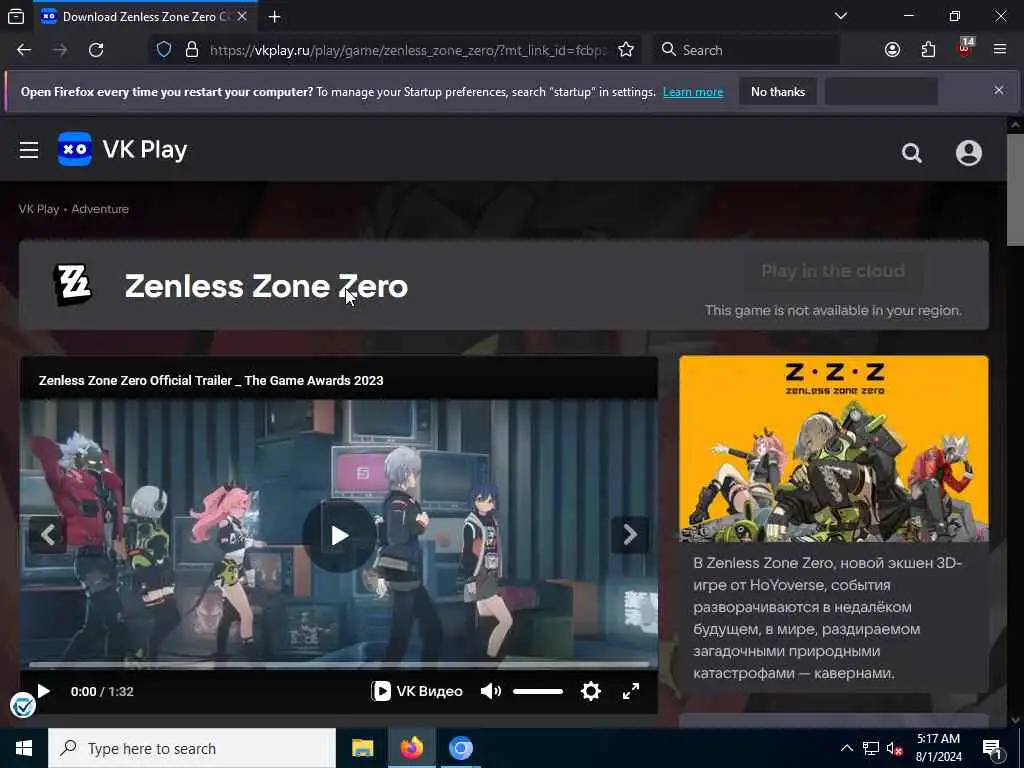The width and height of the screenshot is (1024, 768).
Task: Click the Firefox Search box
Action: [746, 50]
